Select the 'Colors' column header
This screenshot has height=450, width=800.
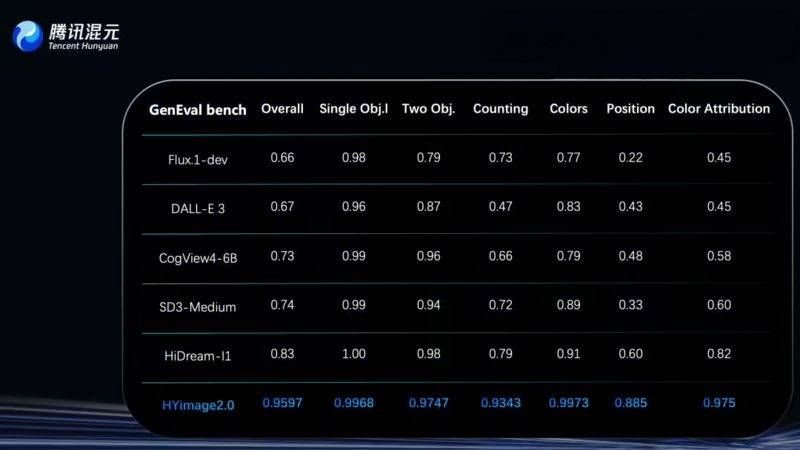click(568, 109)
